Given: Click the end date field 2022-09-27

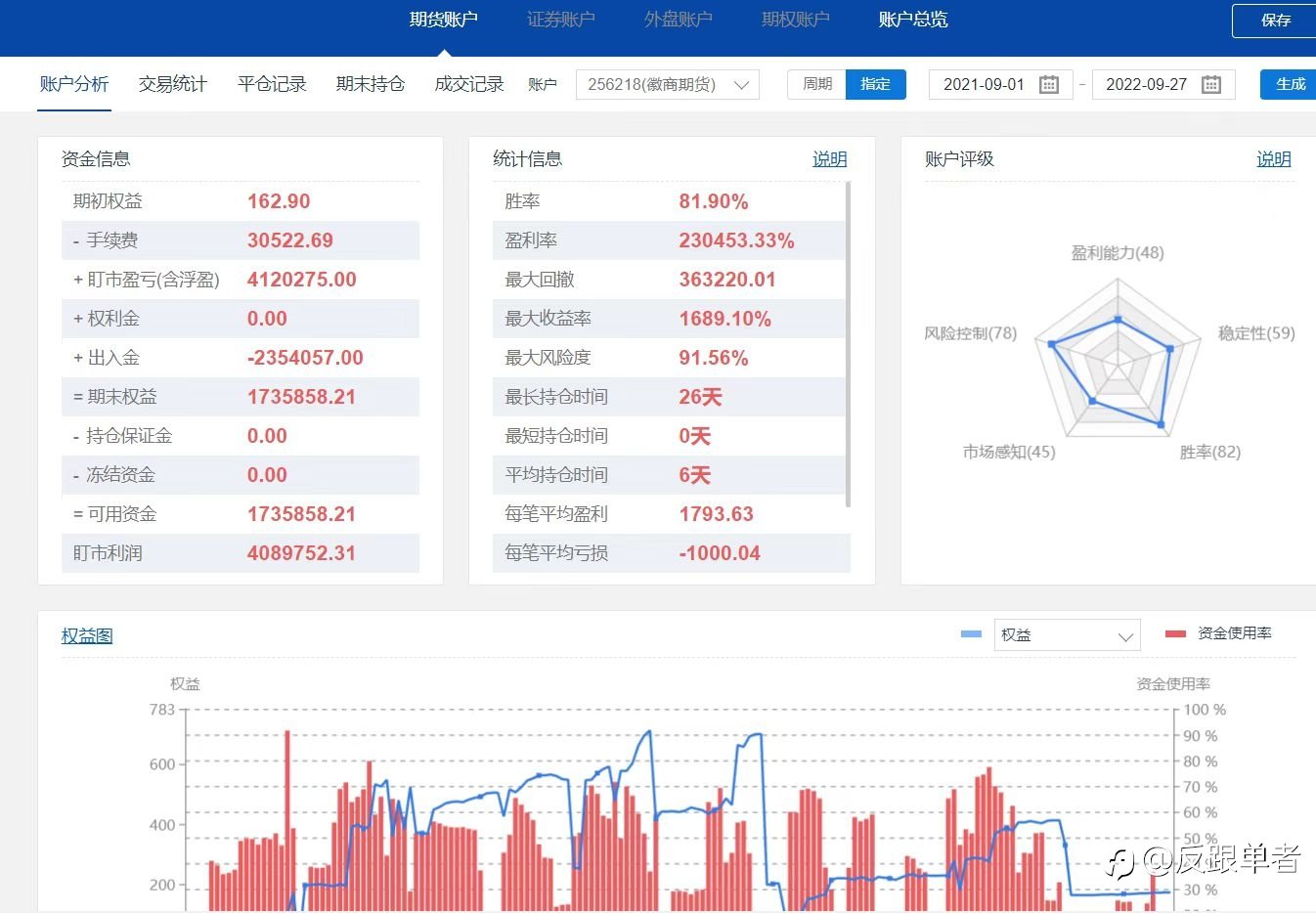Looking at the screenshot, I should [x=1163, y=85].
